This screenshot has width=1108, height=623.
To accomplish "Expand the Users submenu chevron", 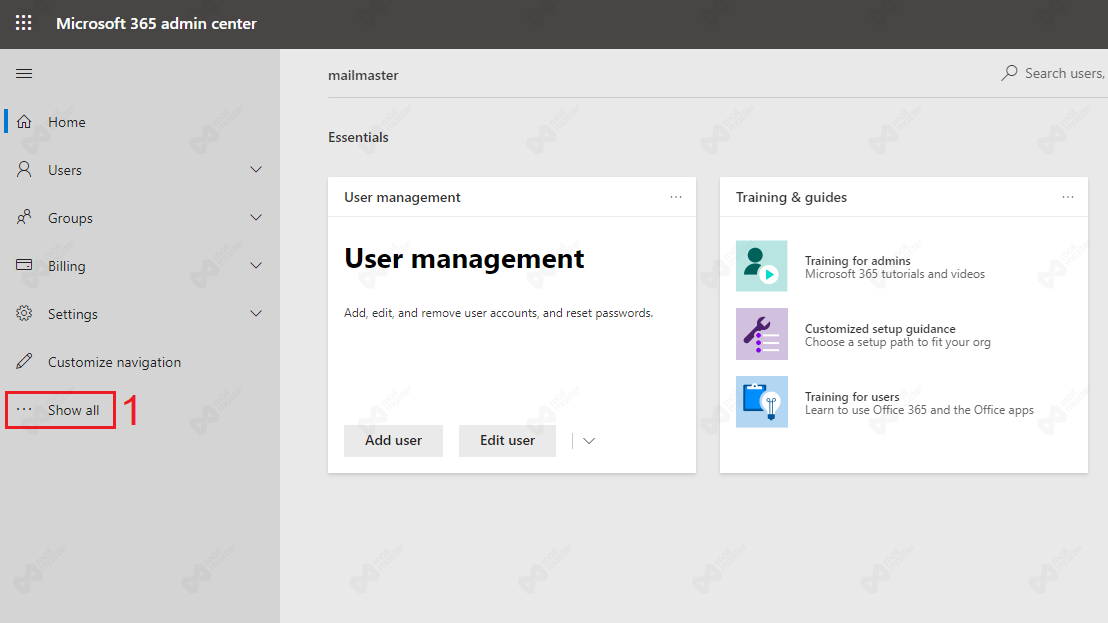I will pos(256,170).
